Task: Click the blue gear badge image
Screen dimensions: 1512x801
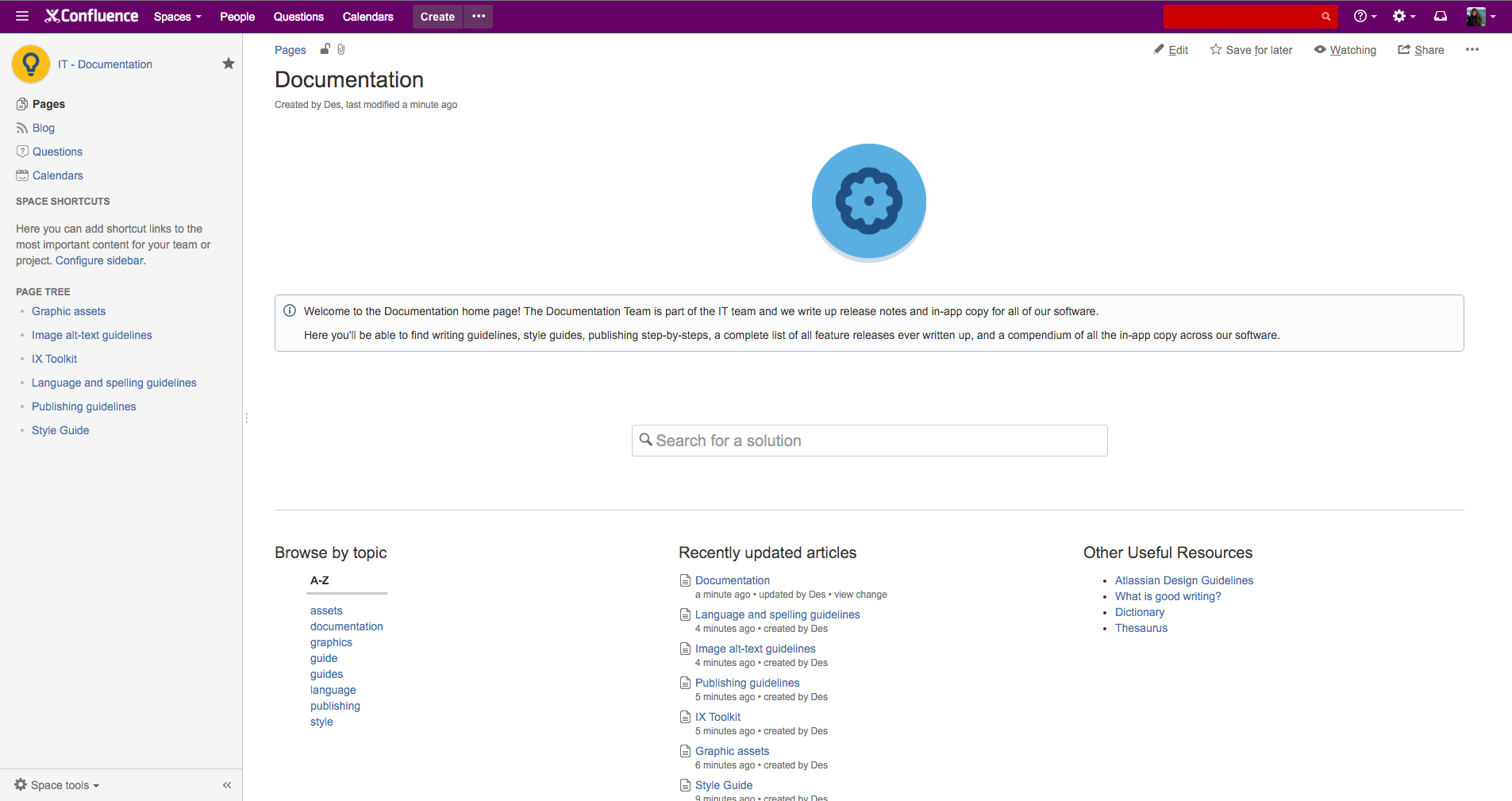Action: coord(869,202)
